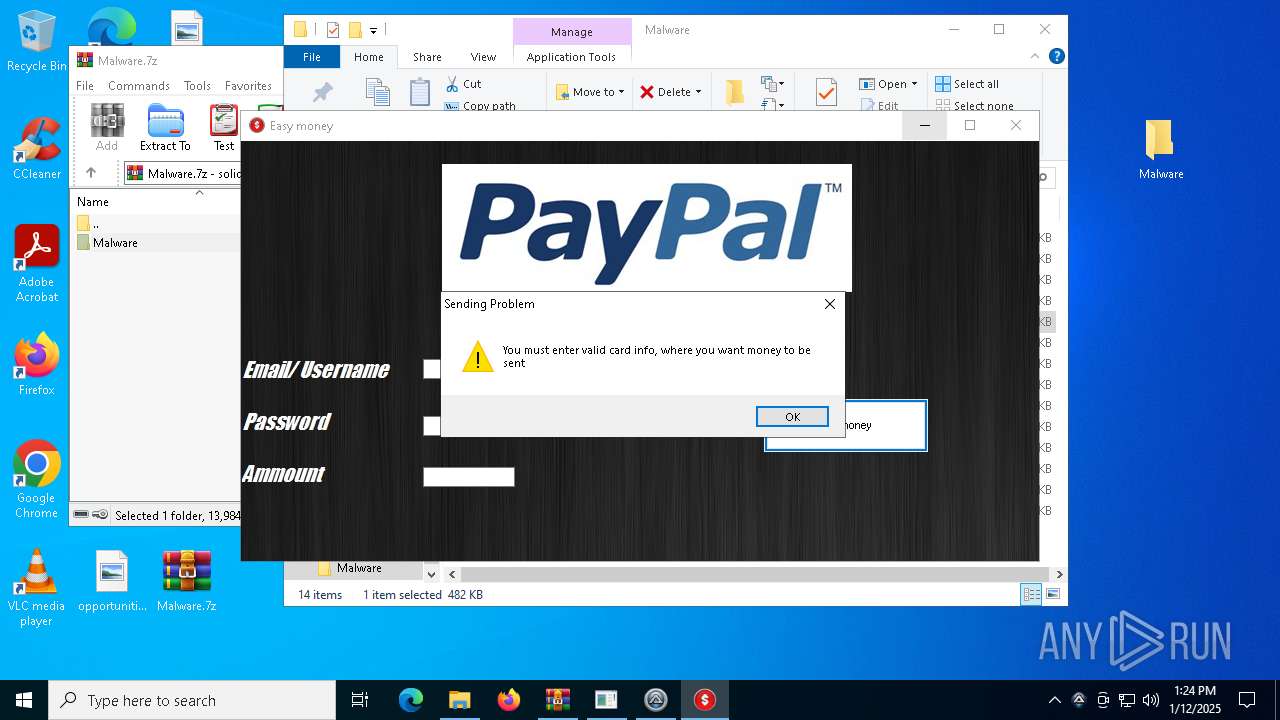Click the Paste clipboard icon
Viewport: 1280px width, 720px height.
coord(420,92)
